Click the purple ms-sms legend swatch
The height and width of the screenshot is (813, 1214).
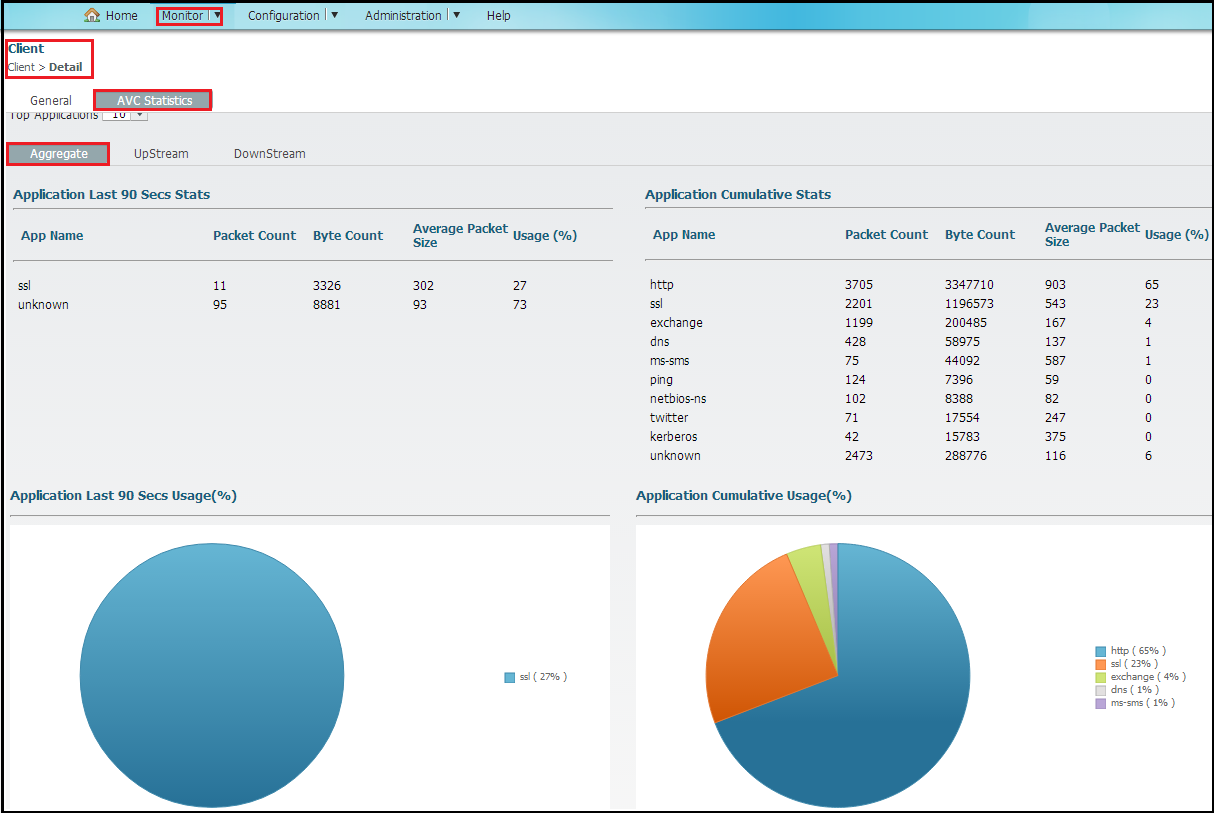click(x=1101, y=703)
